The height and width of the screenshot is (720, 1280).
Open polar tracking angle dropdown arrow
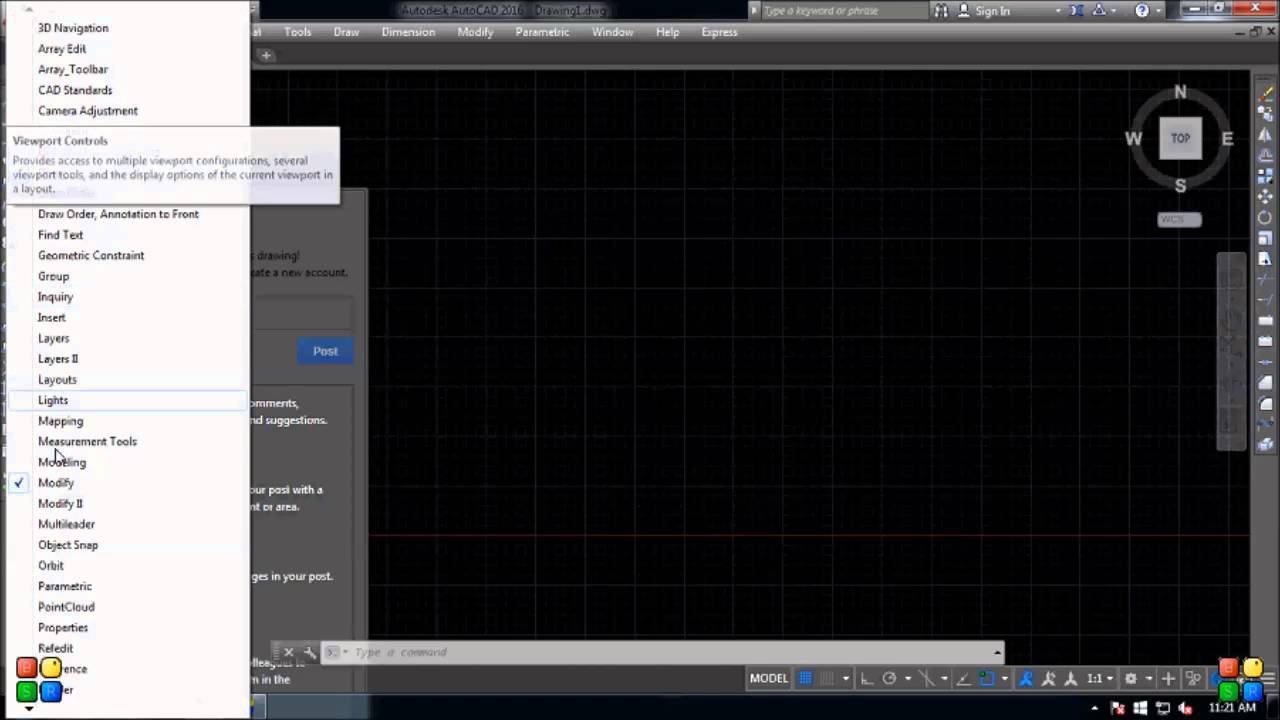point(908,678)
